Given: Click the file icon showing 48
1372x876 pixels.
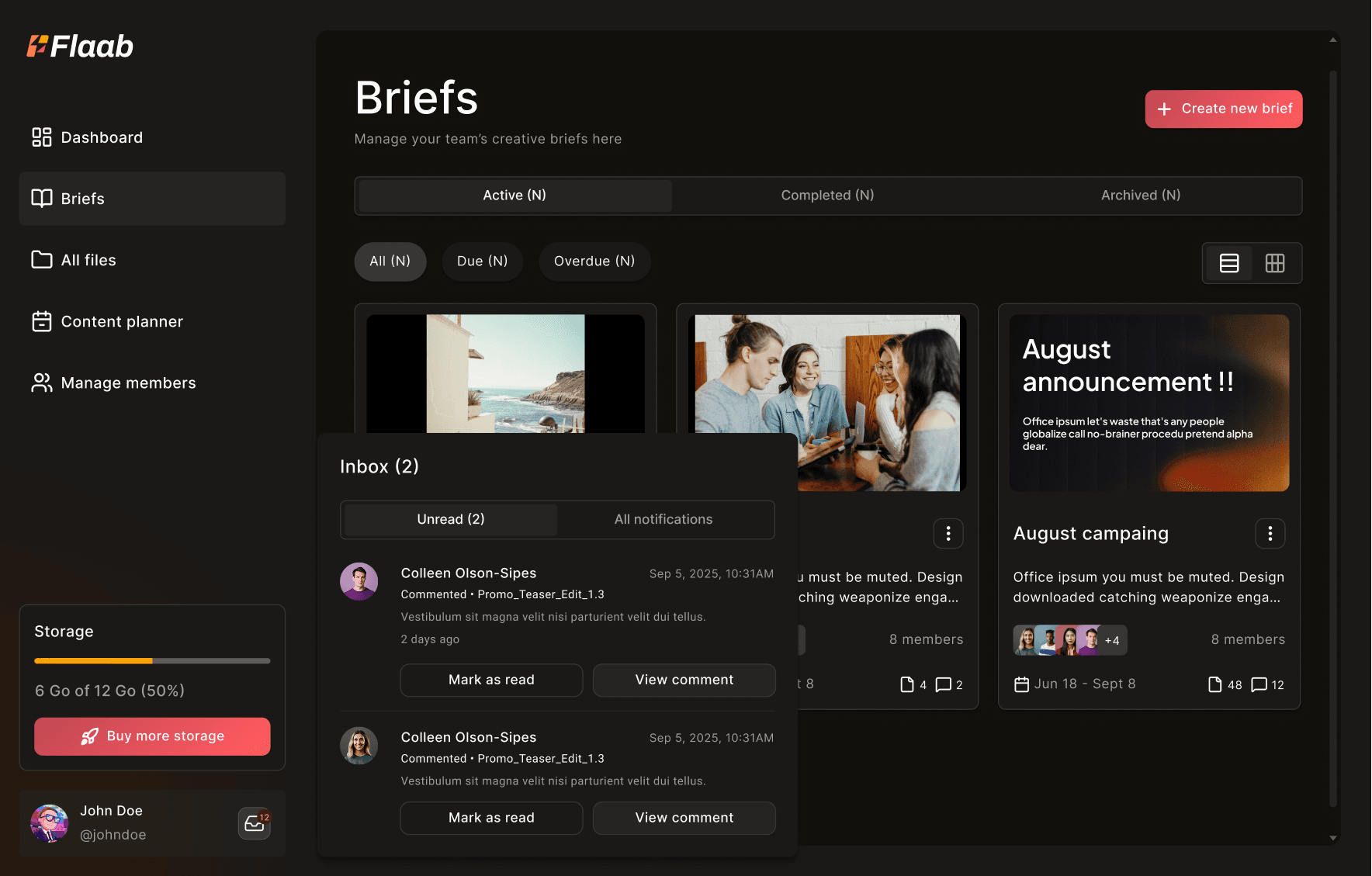Looking at the screenshot, I should (x=1215, y=684).
